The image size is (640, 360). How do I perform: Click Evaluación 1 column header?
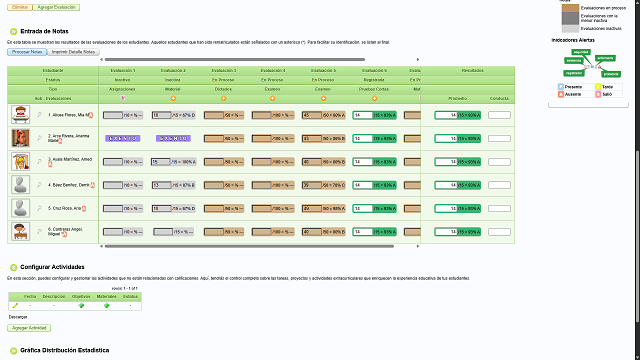point(123,71)
